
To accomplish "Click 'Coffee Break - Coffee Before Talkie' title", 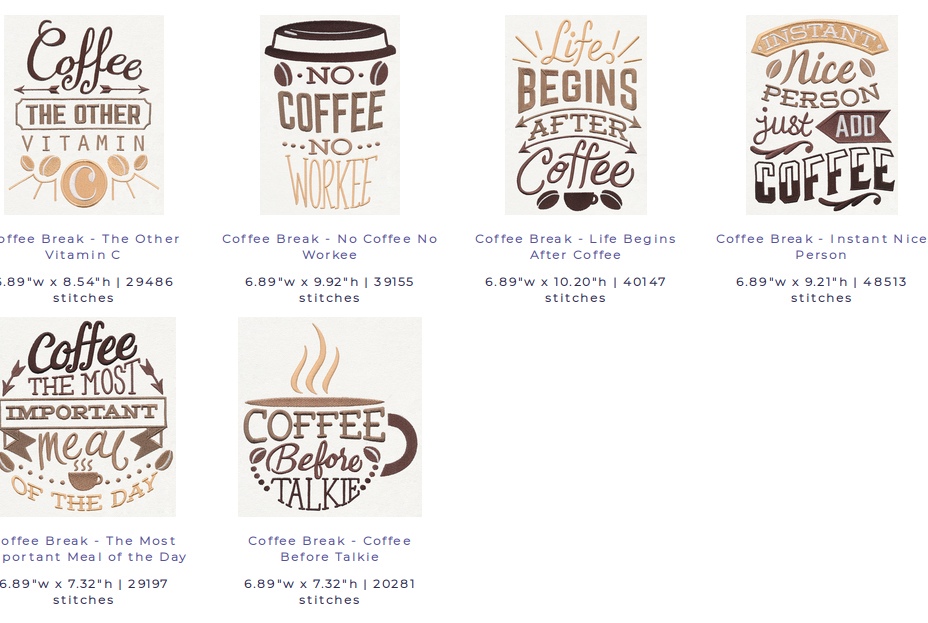I will click(x=330, y=548).
